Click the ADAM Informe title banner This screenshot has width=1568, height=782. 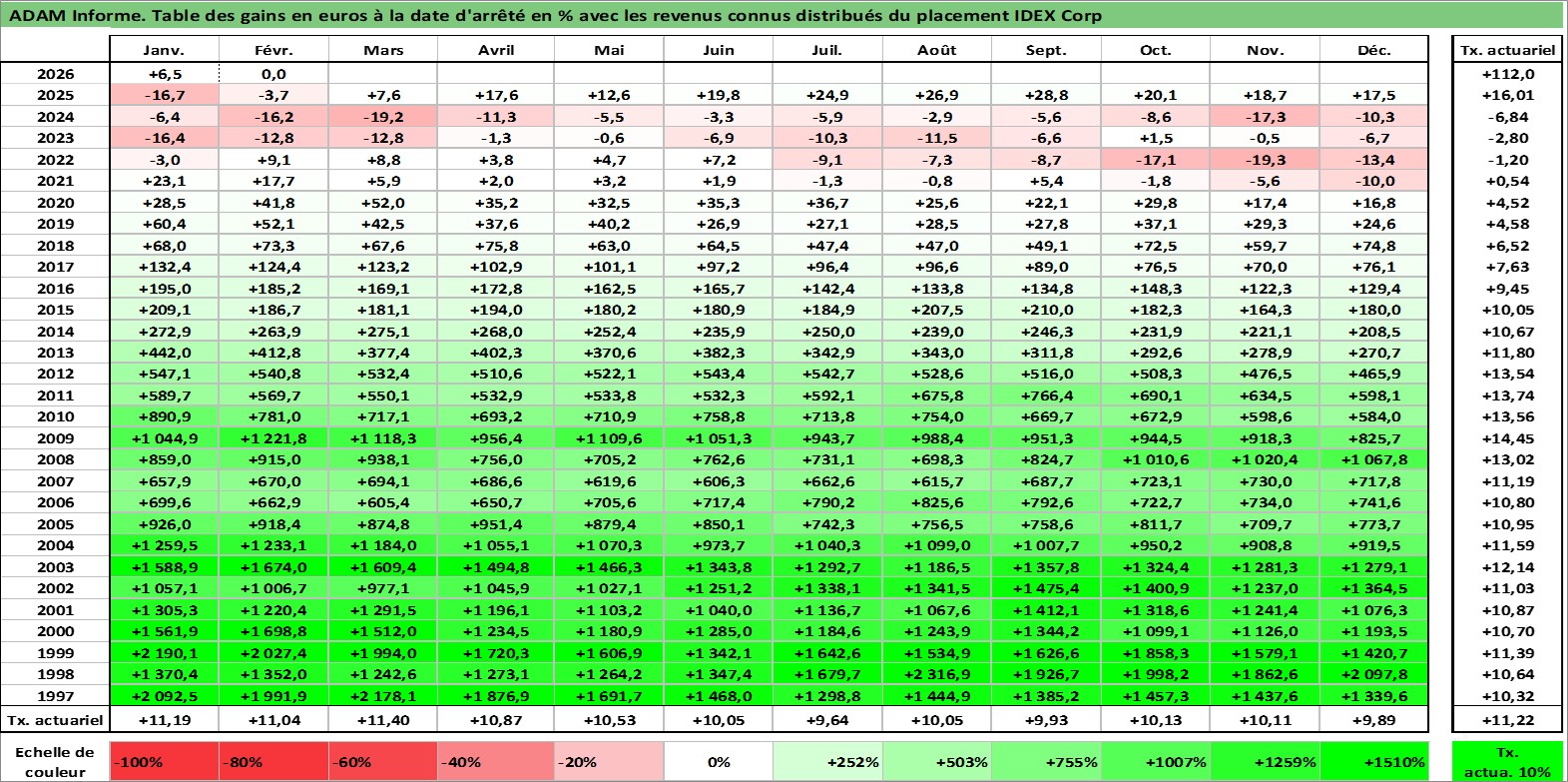(x=783, y=15)
